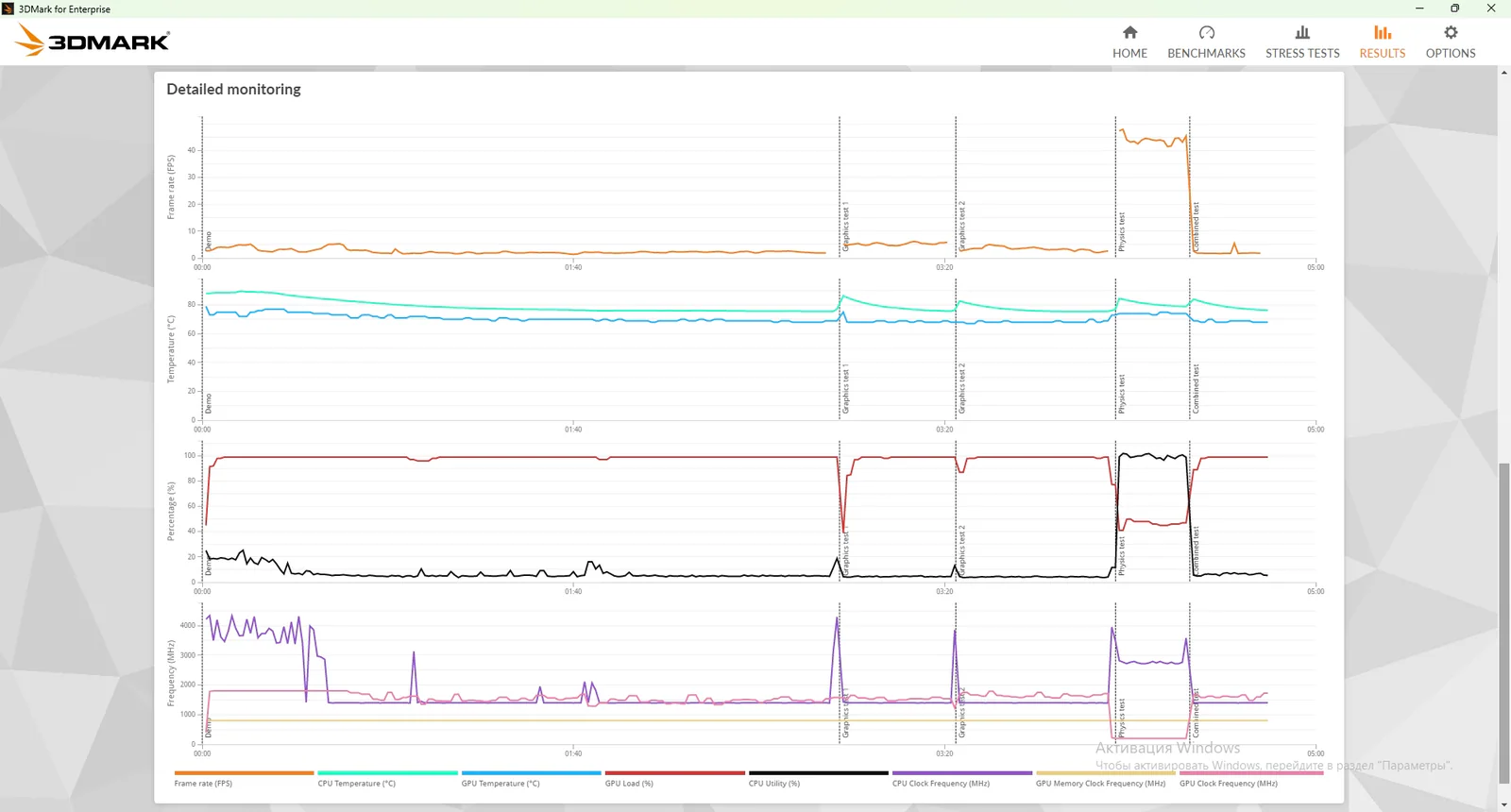Switch to the STRESS TESTS tab label

pos(1302,54)
